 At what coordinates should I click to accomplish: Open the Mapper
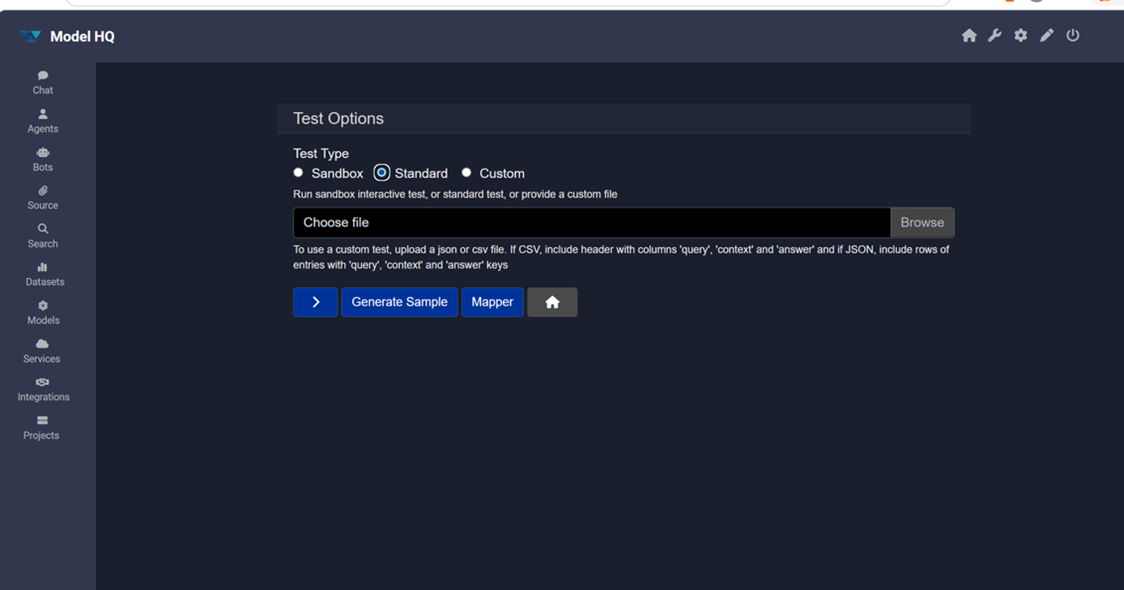pos(492,301)
